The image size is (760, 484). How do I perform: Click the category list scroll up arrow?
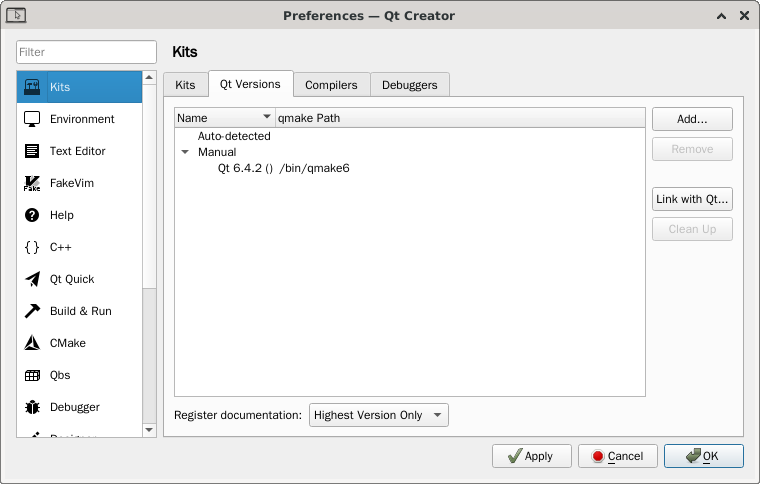(149, 78)
